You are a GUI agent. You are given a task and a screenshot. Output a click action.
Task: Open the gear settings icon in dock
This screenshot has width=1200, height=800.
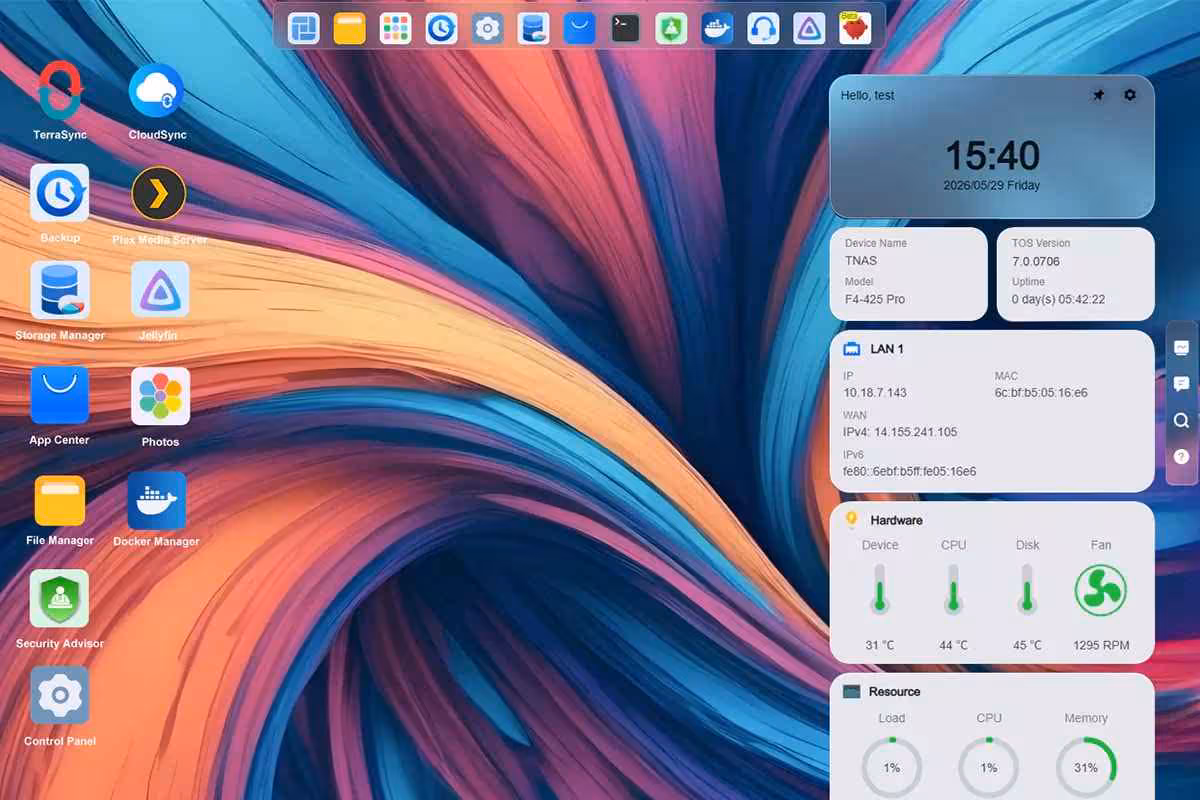(x=487, y=28)
